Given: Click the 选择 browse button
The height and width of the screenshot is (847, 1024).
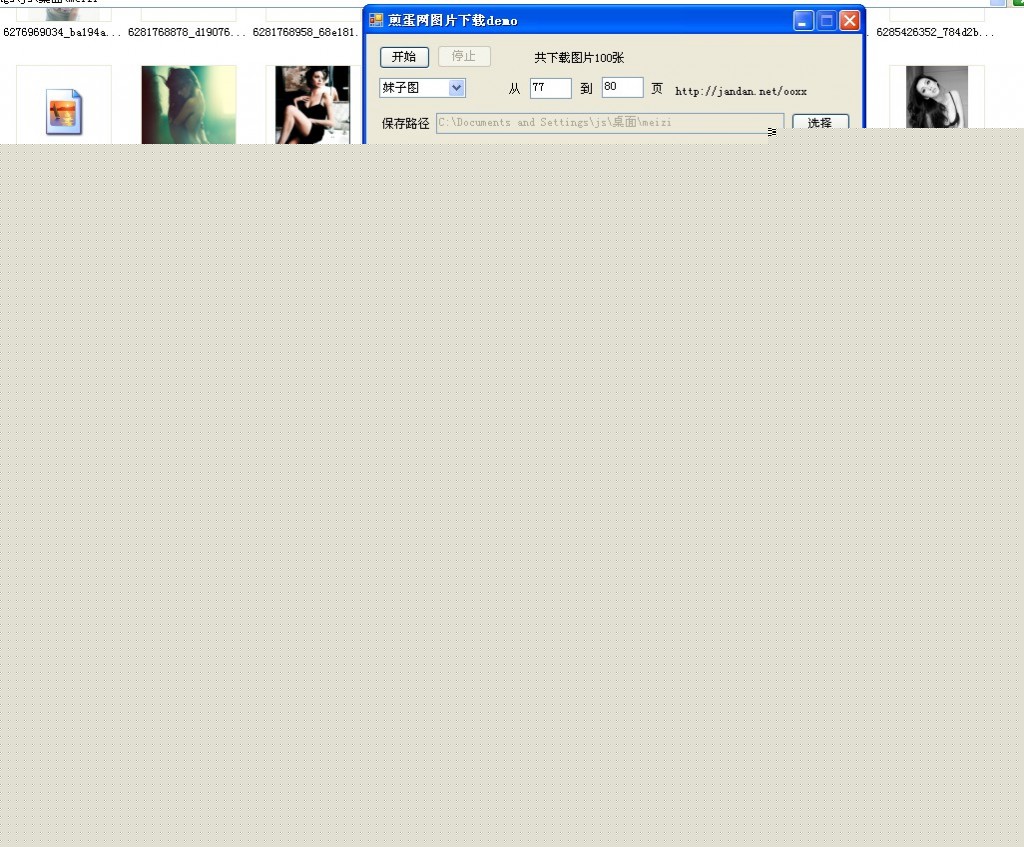Looking at the screenshot, I should 820,122.
